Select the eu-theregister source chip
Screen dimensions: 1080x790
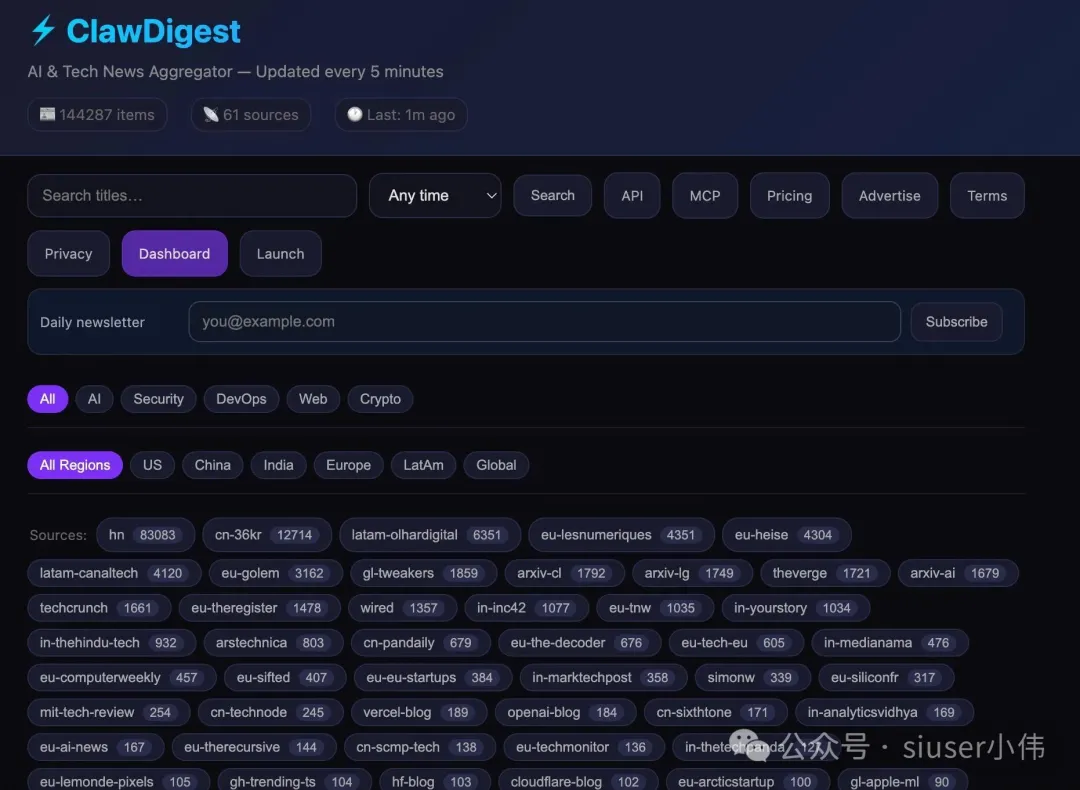(x=260, y=608)
